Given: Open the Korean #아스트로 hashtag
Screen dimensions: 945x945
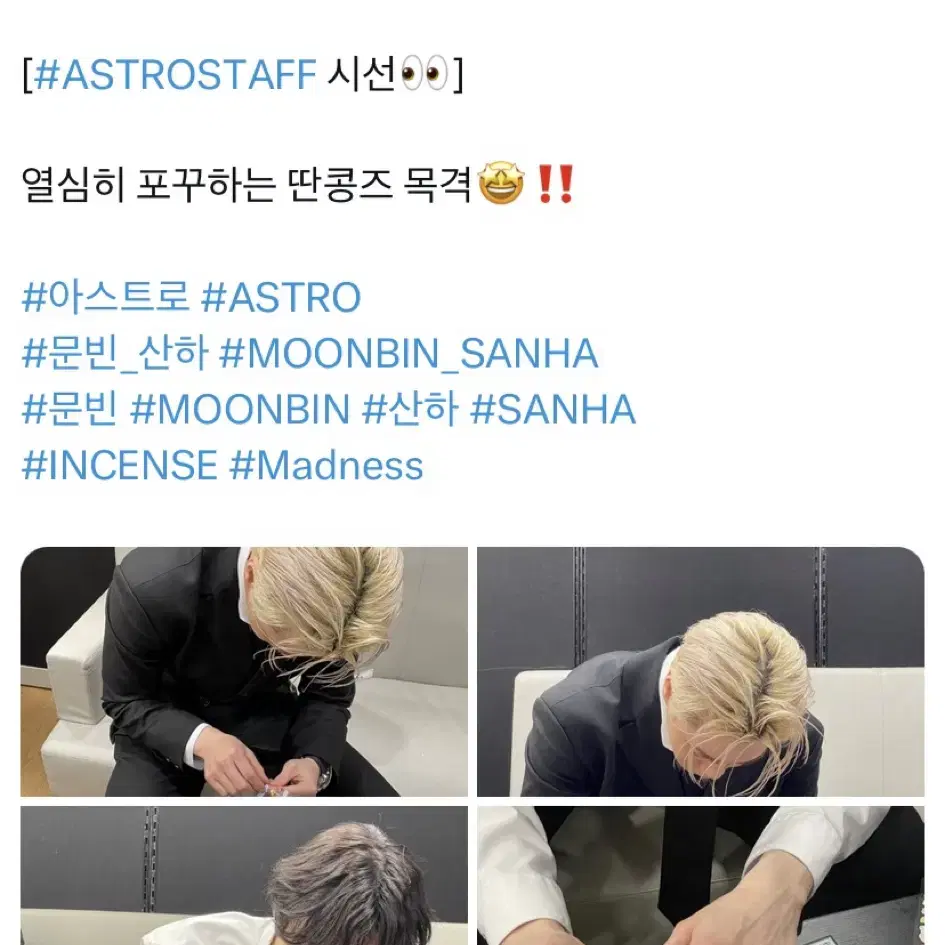Looking at the screenshot, I should (105, 297).
